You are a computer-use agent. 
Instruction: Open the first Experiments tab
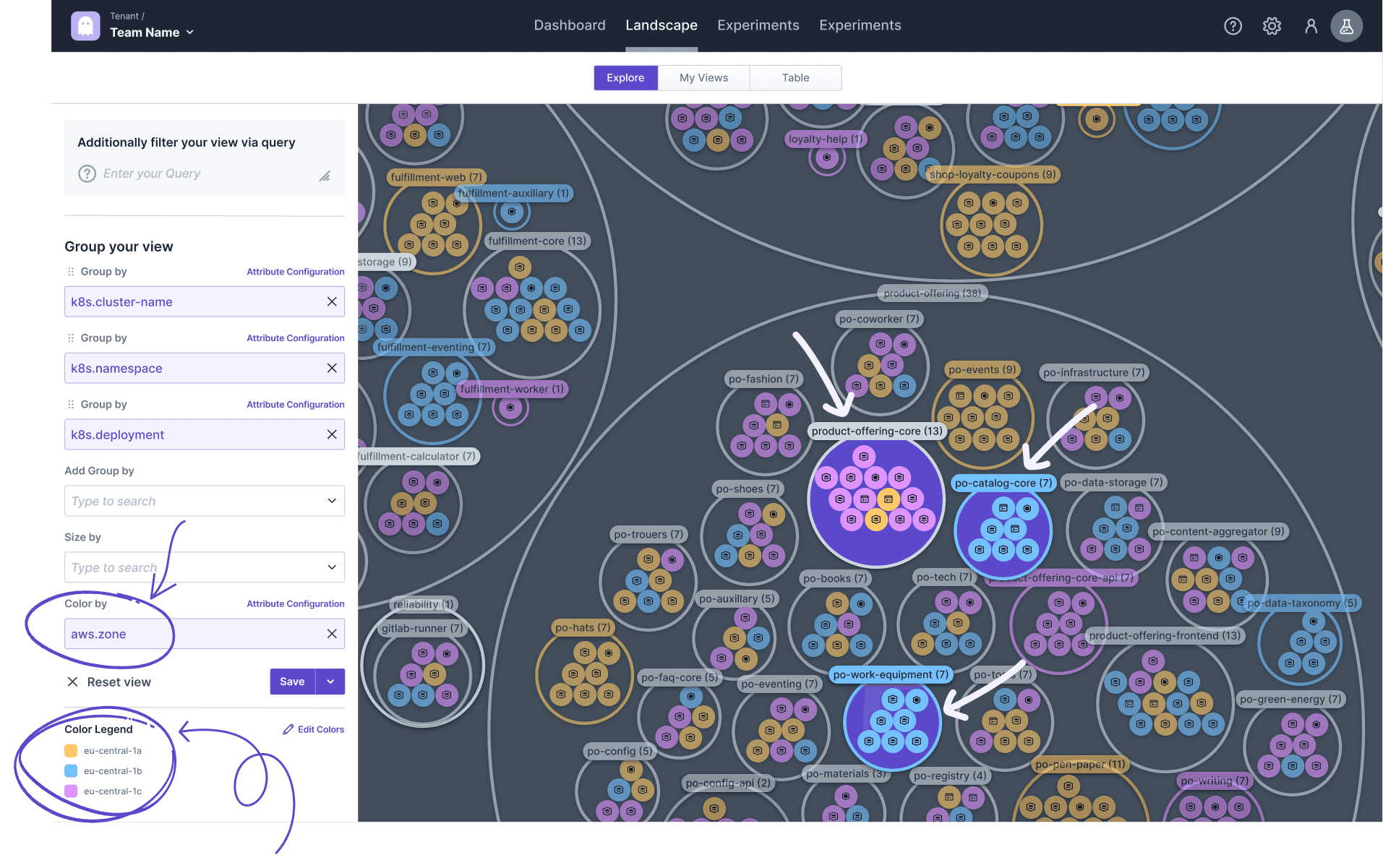(x=758, y=25)
